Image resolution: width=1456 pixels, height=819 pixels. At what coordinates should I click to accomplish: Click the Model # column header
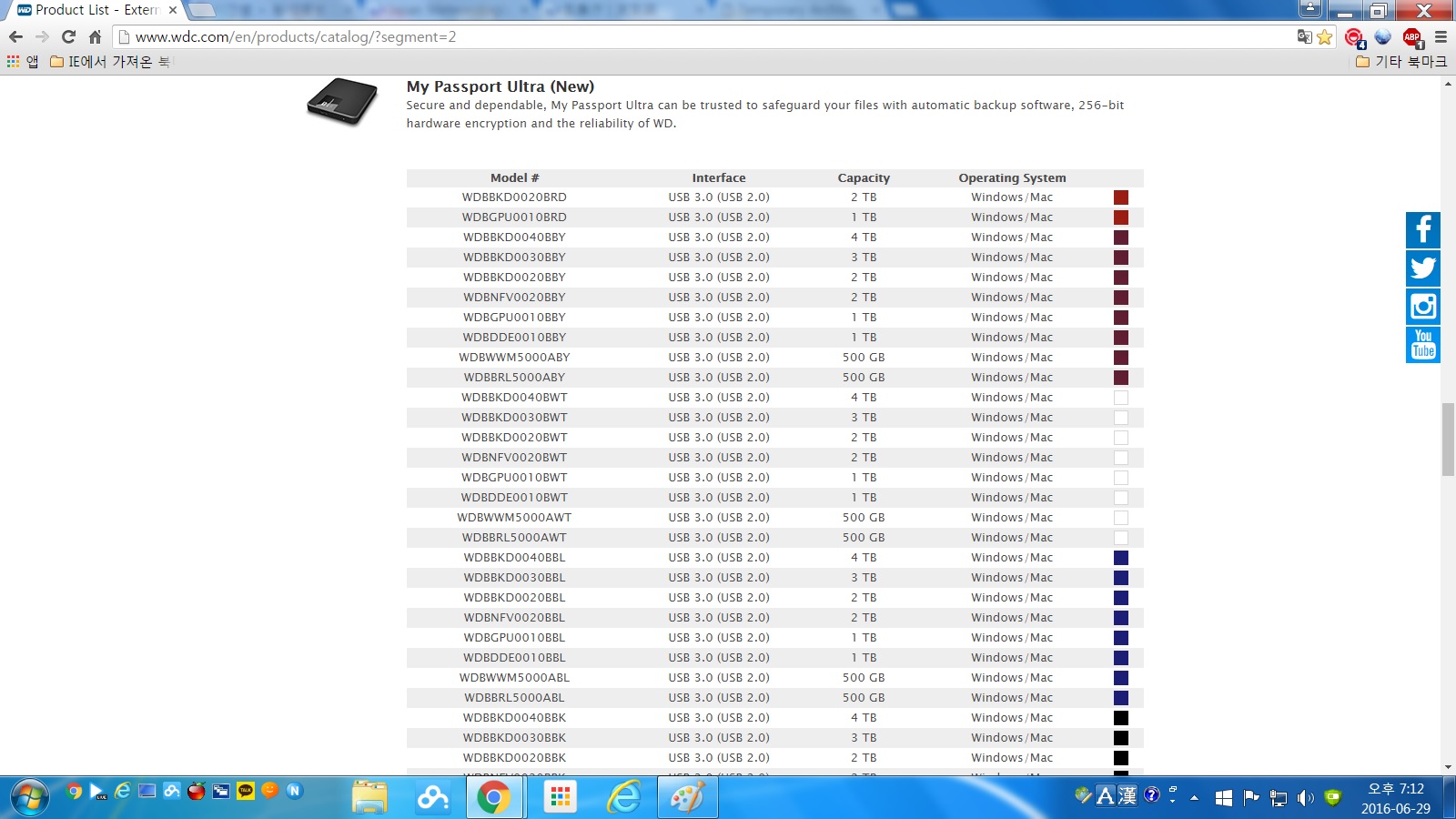coord(515,178)
